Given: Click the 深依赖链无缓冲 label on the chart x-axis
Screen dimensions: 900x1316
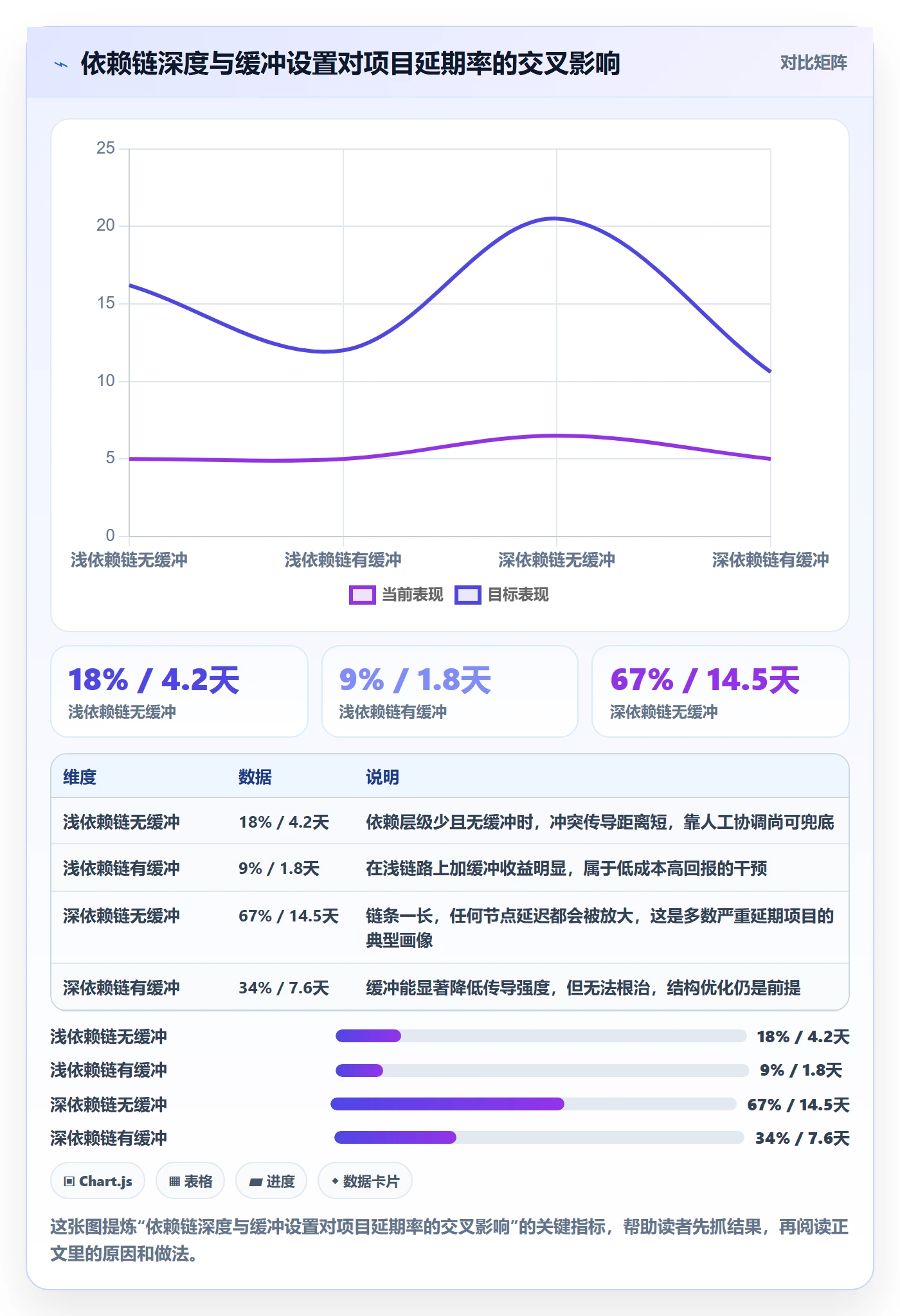Looking at the screenshot, I should click(x=557, y=560).
